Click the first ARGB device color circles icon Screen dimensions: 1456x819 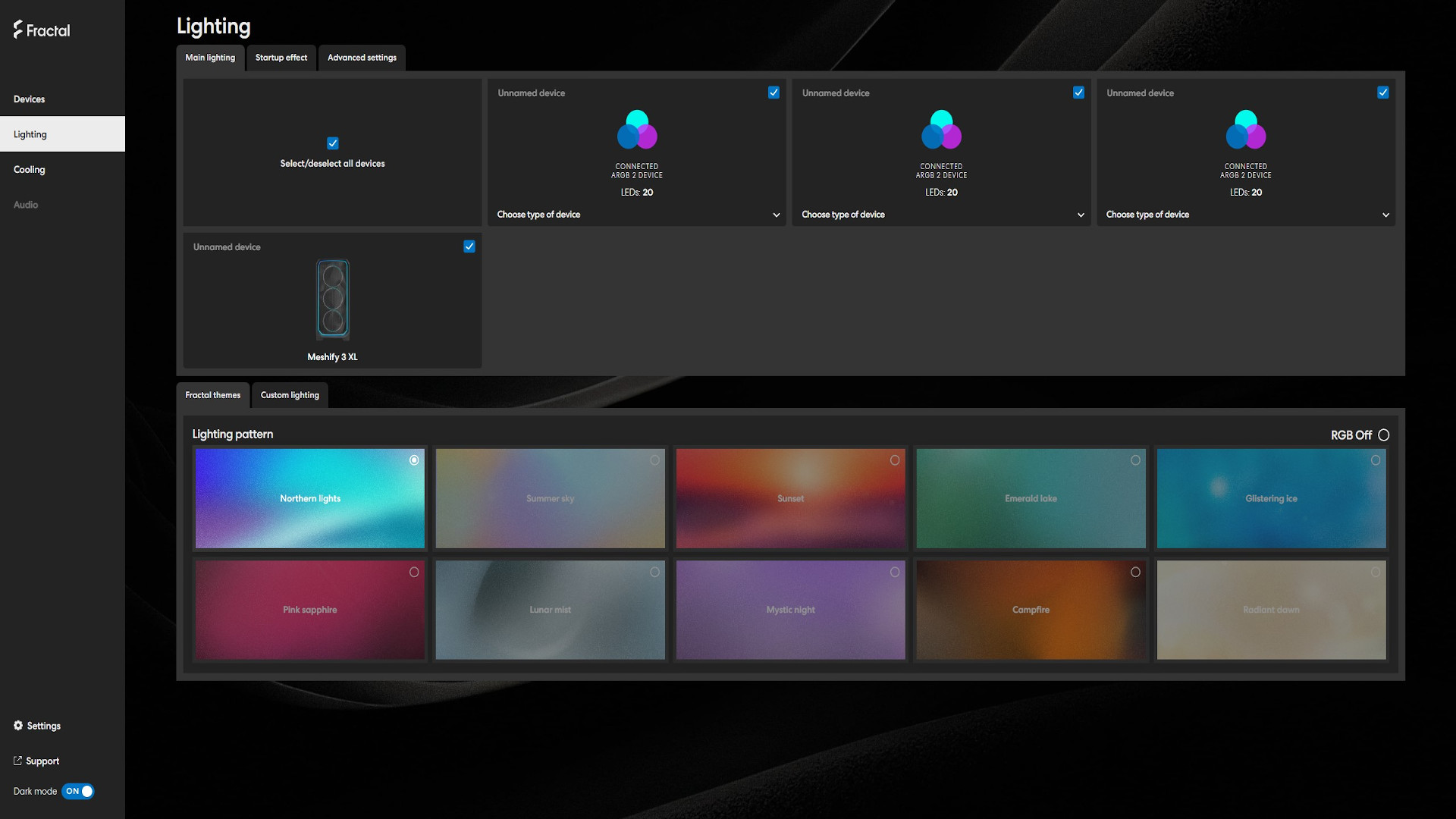pos(637,130)
